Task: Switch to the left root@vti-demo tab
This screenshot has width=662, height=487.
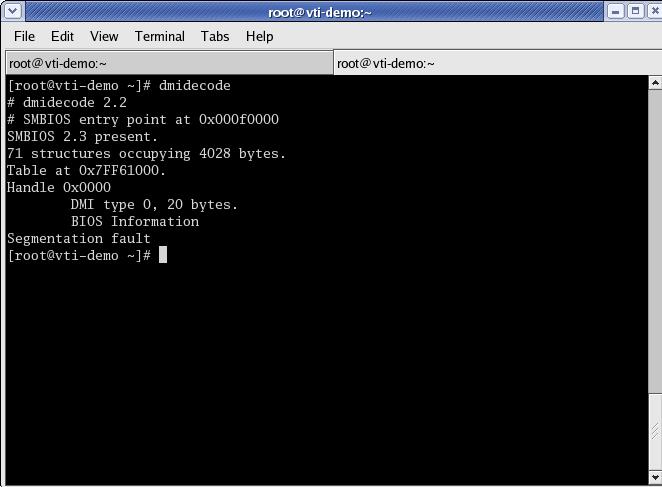Action: pyautogui.click(x=166, y=63)
